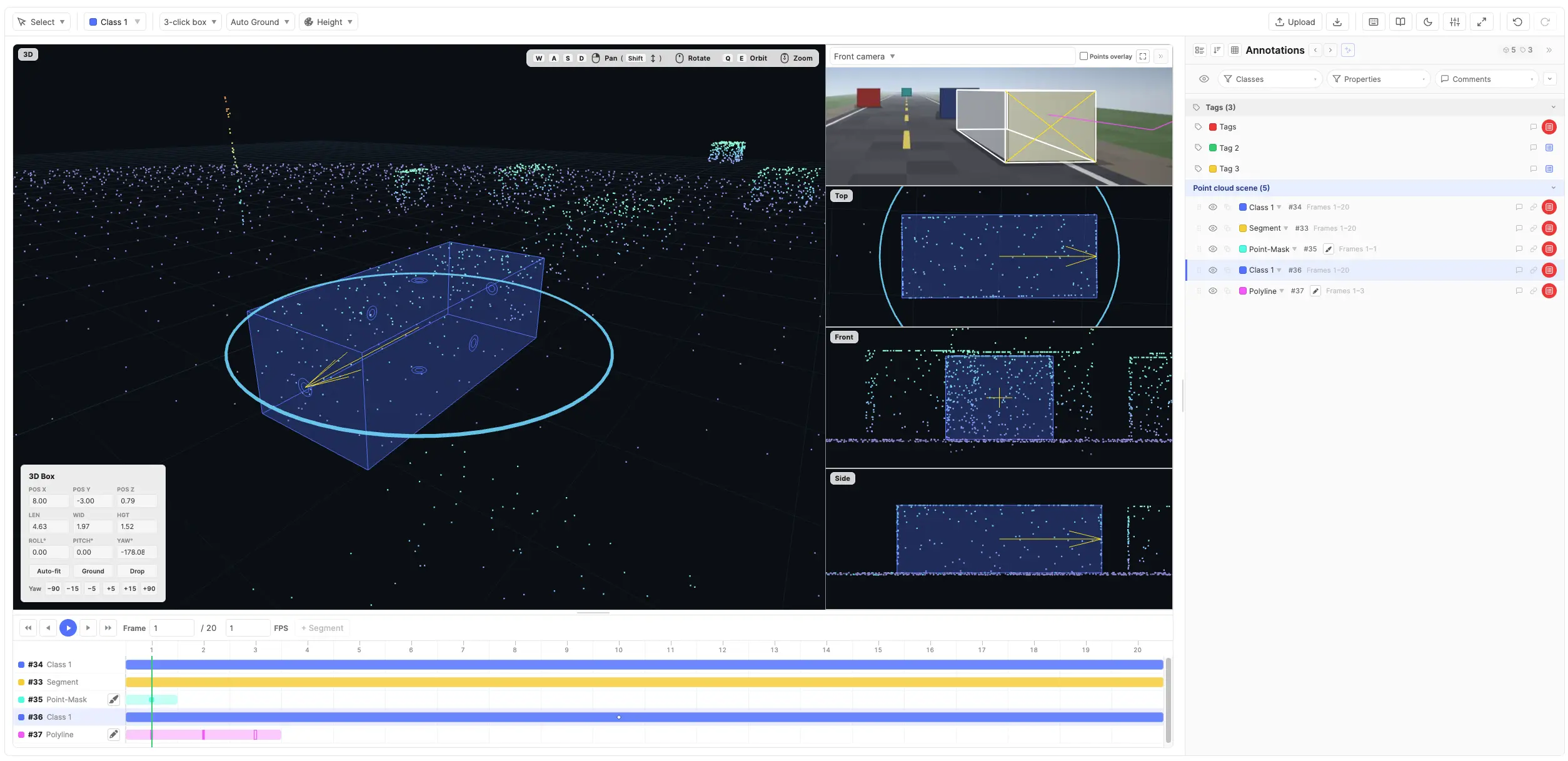Click the POS X input field
The height and width of the screenshot is (761, 1568).
pyautogui.click(x=49, y=501)
